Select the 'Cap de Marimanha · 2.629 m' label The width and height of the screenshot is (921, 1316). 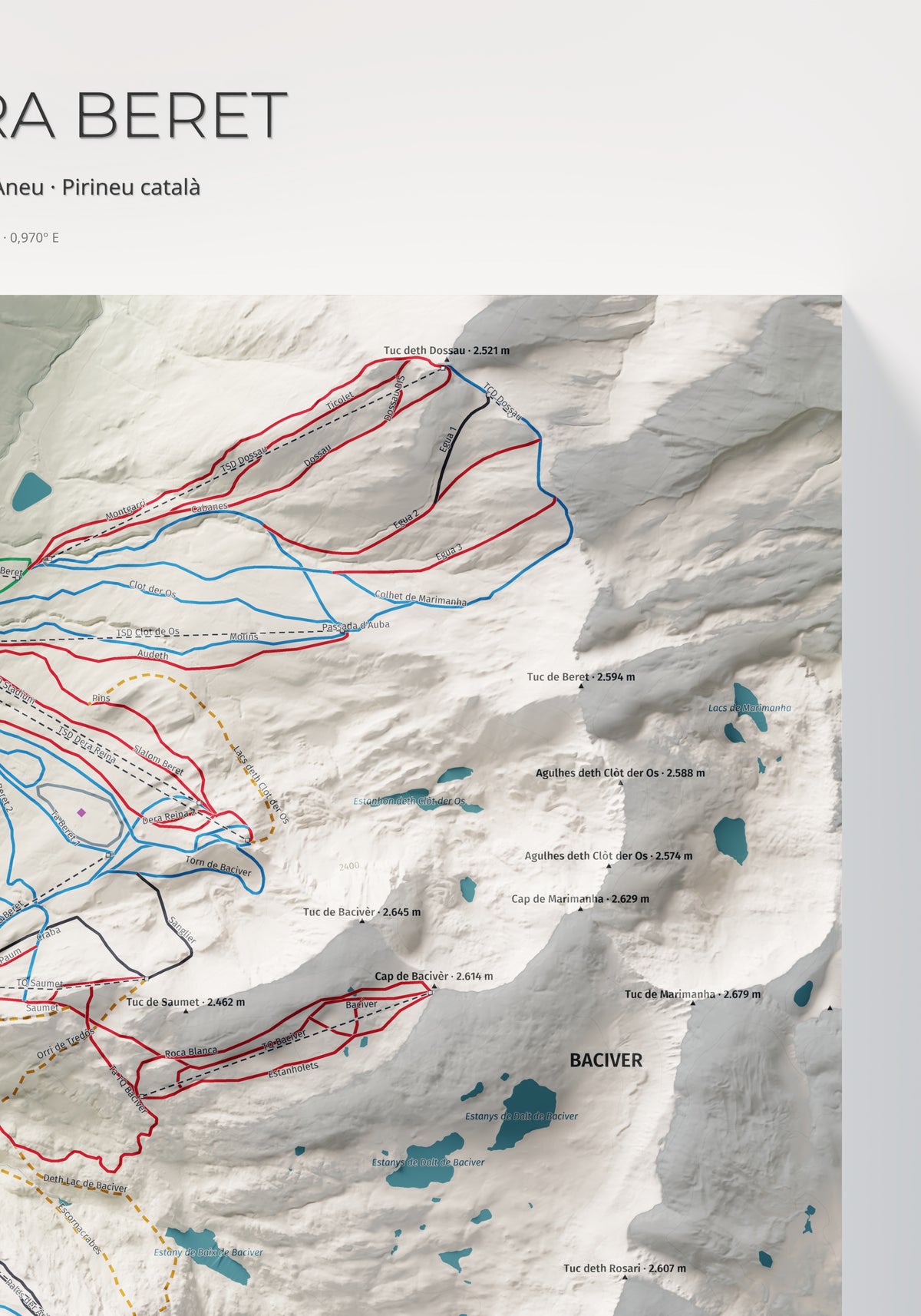pos(580,898)
